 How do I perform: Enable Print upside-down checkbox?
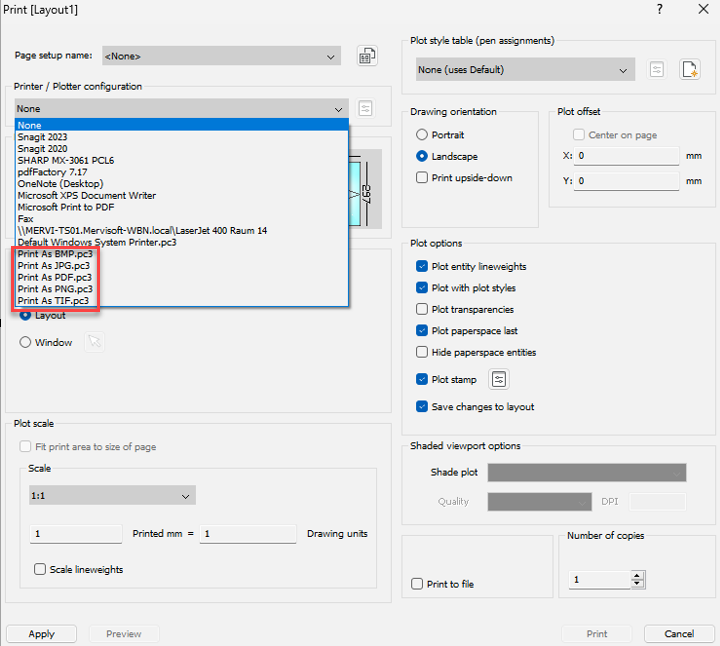tap(422, 178)
